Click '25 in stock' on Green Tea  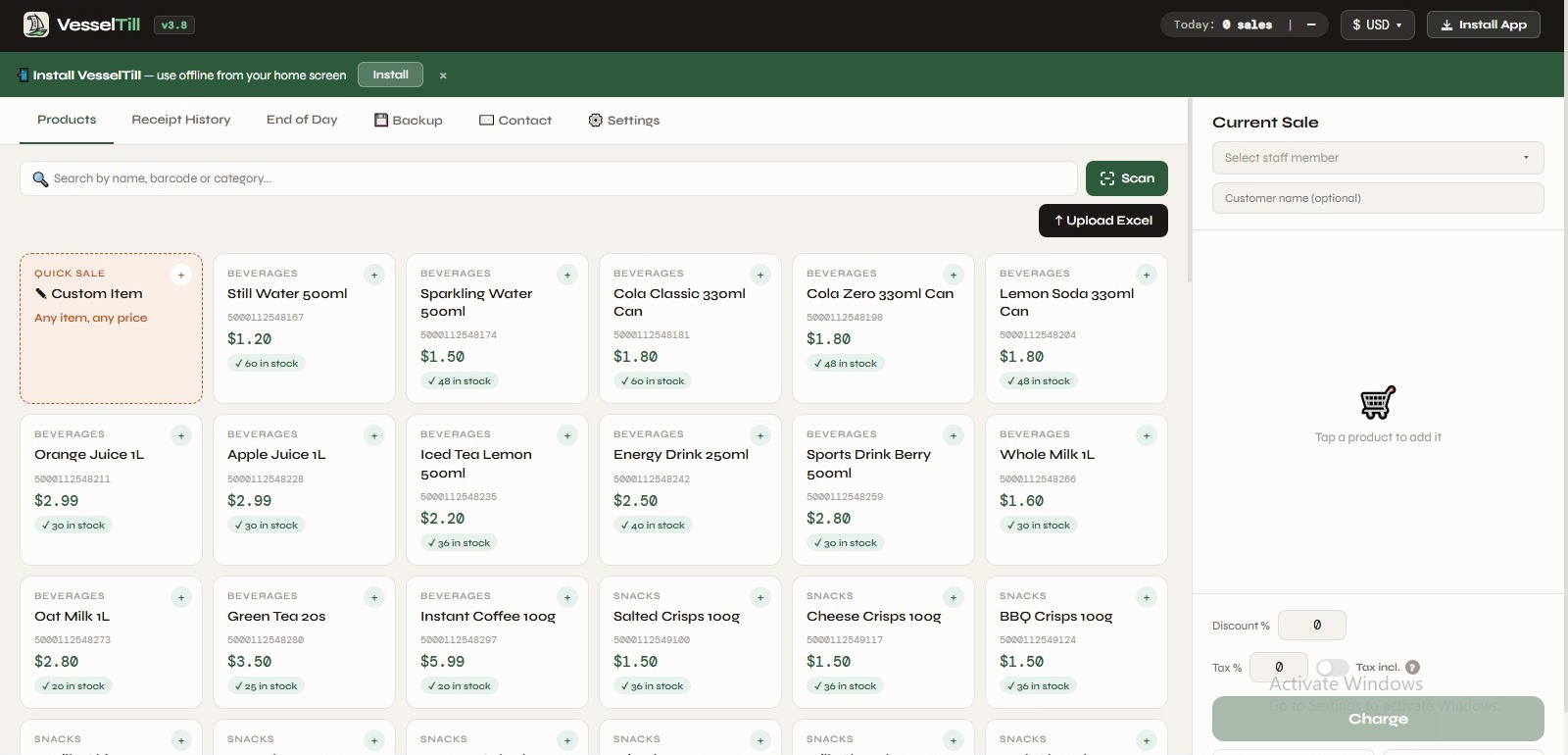click(x=267, y=686)
